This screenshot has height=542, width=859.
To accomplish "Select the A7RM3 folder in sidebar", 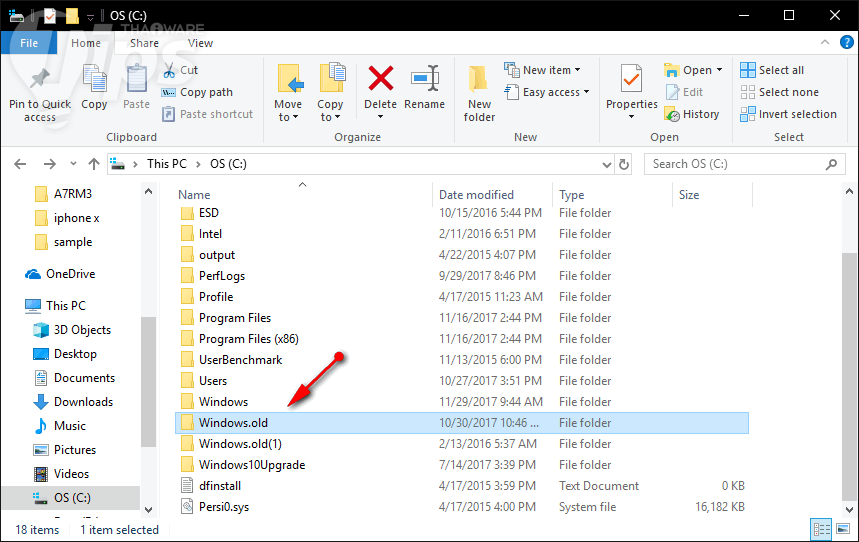I will (63, 193).
